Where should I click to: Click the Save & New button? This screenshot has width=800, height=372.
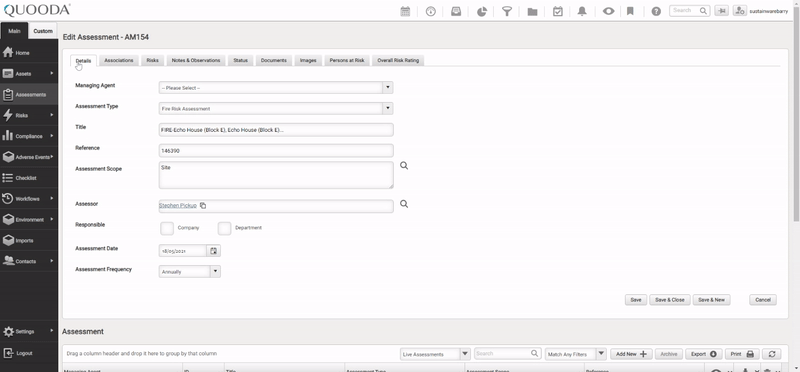(x=711, y=300)
